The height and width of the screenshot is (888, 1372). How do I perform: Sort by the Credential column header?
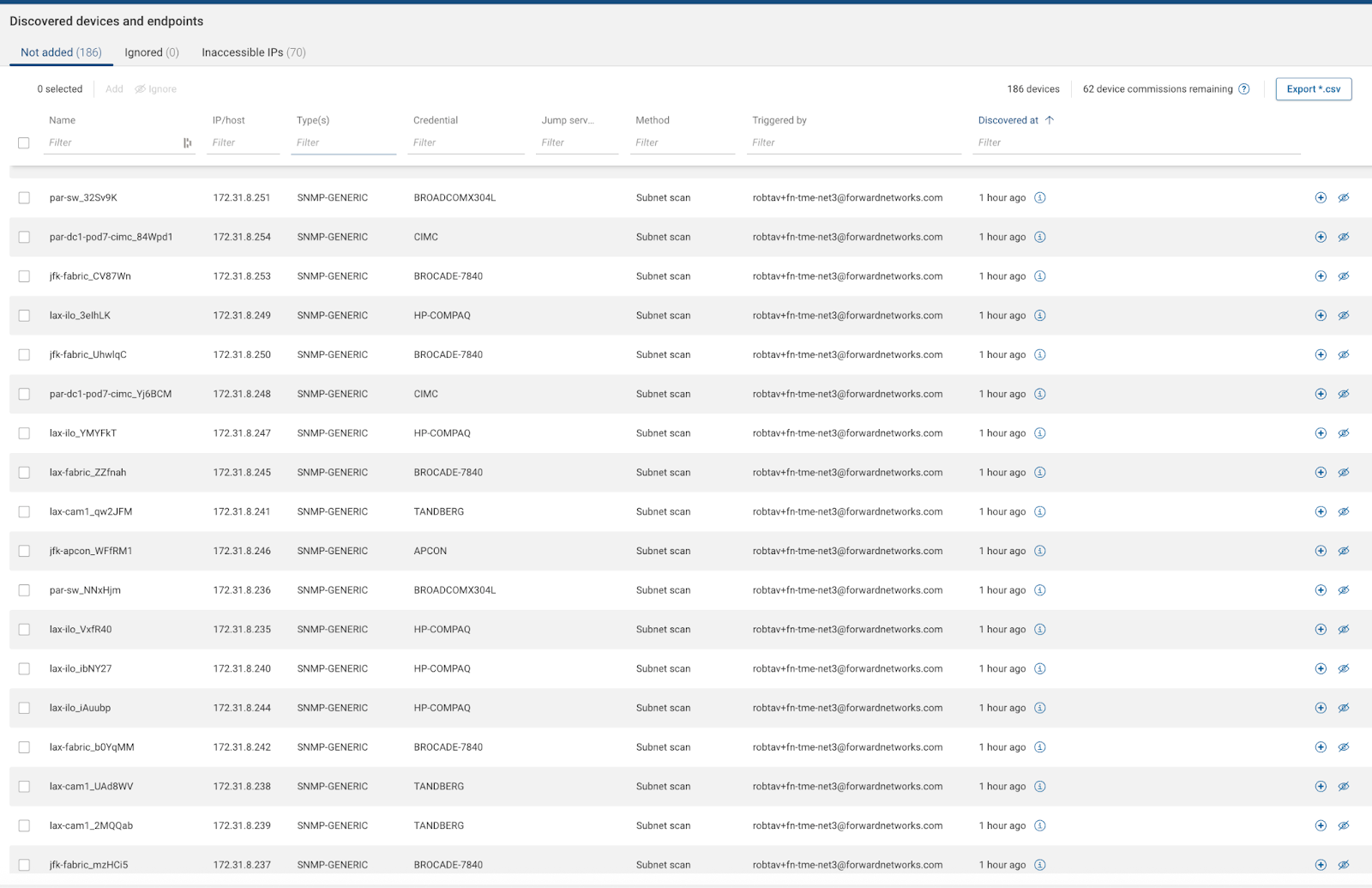point(436,120)
